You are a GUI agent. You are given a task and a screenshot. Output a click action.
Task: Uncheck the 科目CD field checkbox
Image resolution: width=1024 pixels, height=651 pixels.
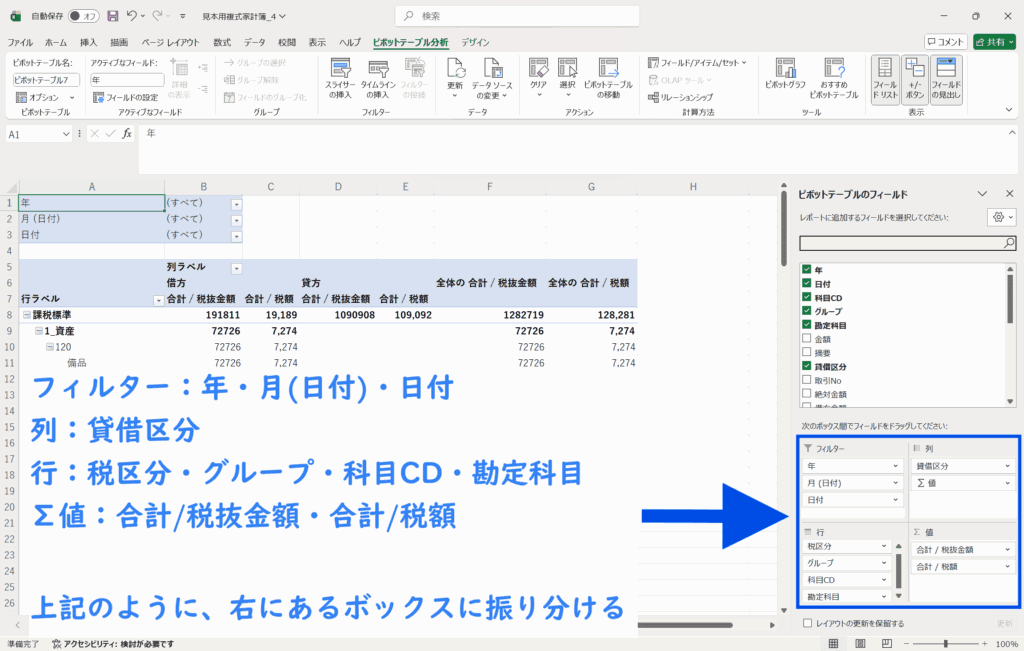click(x=806, y=297)
